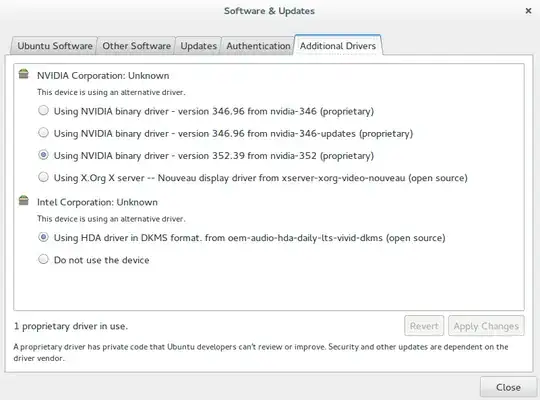Open the Authentication tab
540x400 pixels.
[x=258, y=46]
